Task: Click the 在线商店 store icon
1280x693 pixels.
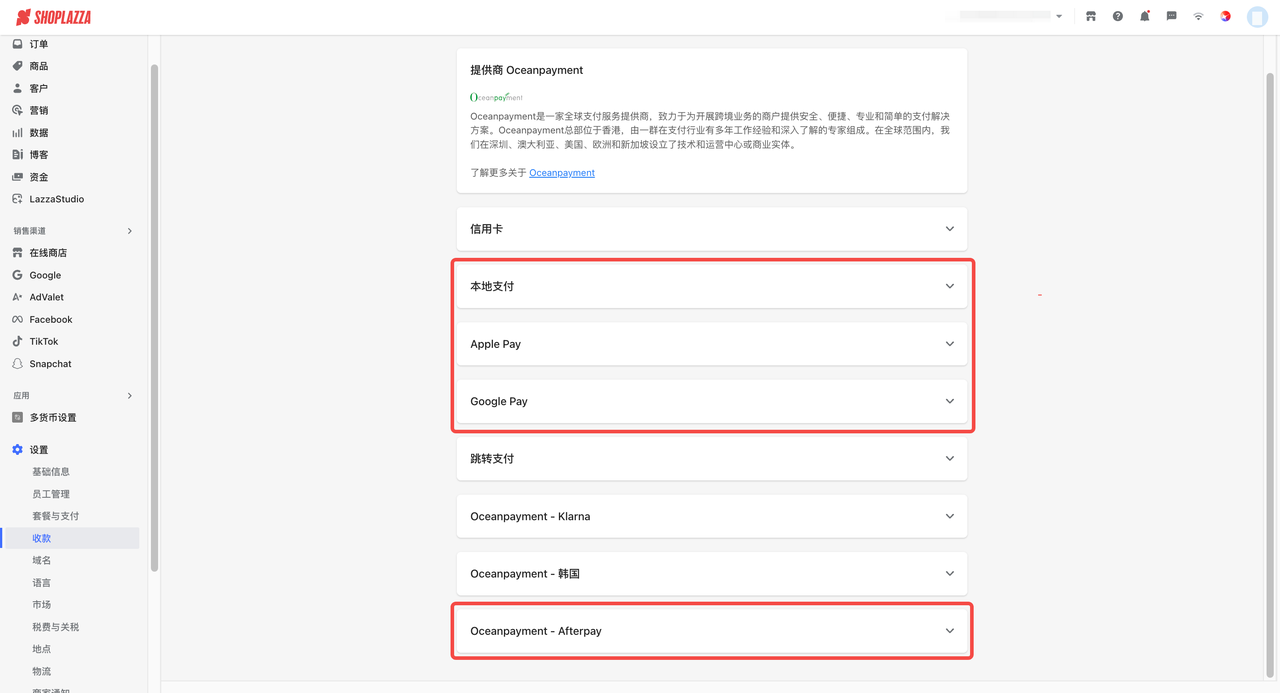Action: pos(17,253)
